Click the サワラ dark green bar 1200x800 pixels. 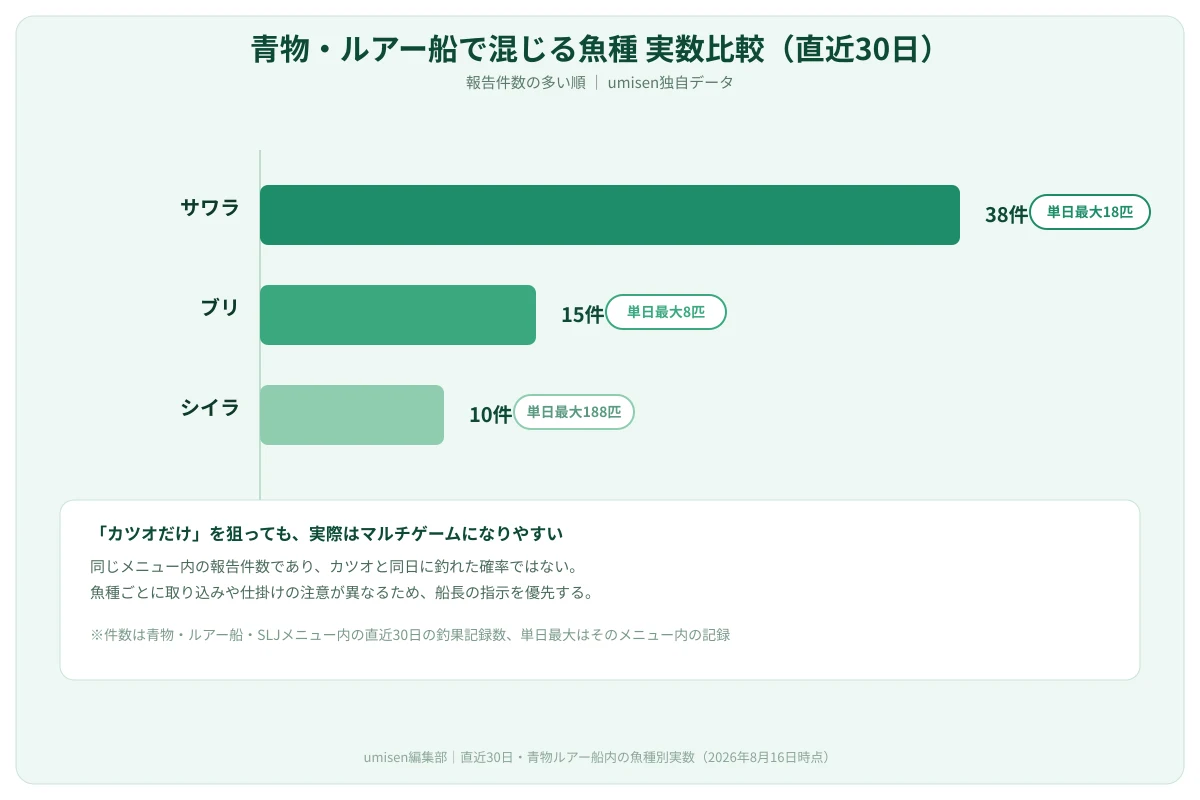pyautogui.click(x=610, y=215)
